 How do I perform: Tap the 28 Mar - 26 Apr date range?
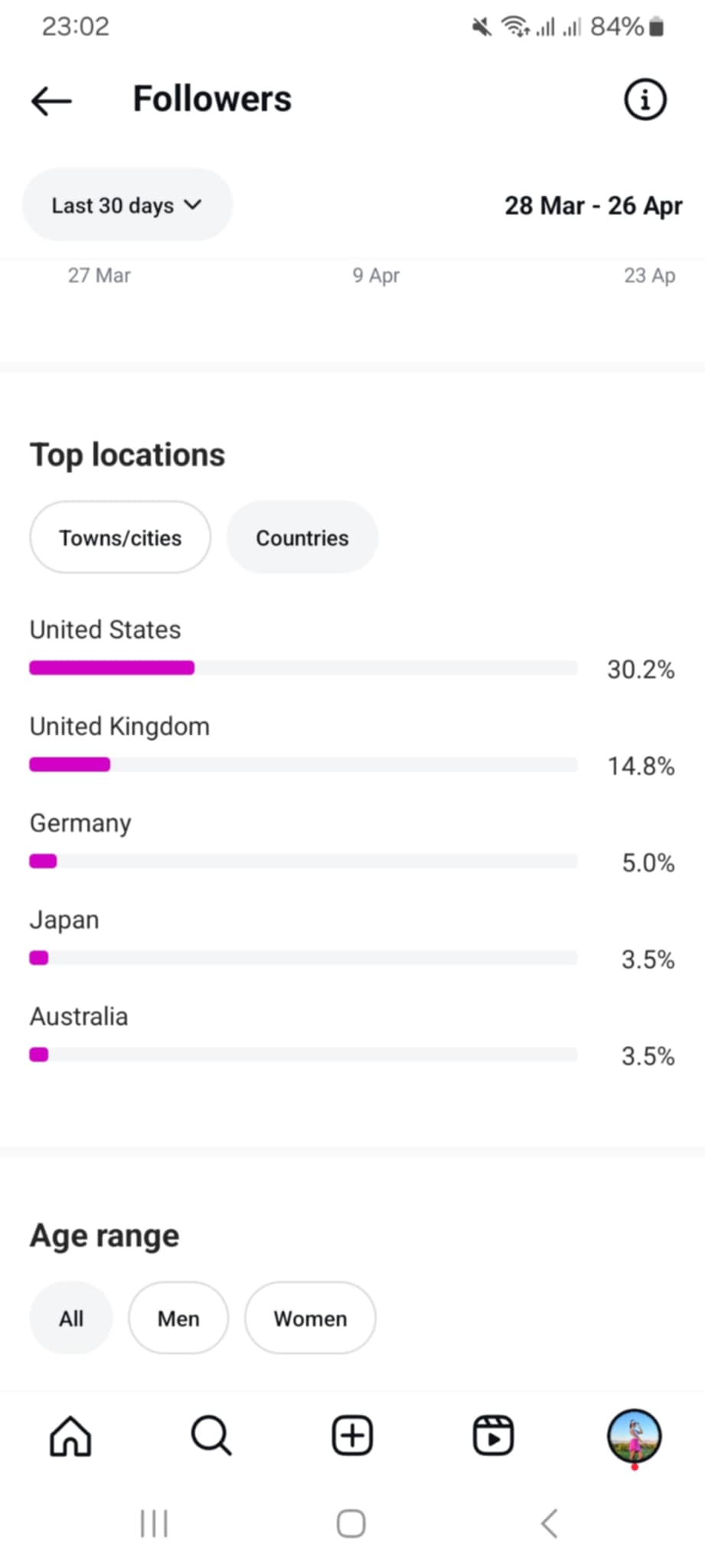click(x=593, y=206)
